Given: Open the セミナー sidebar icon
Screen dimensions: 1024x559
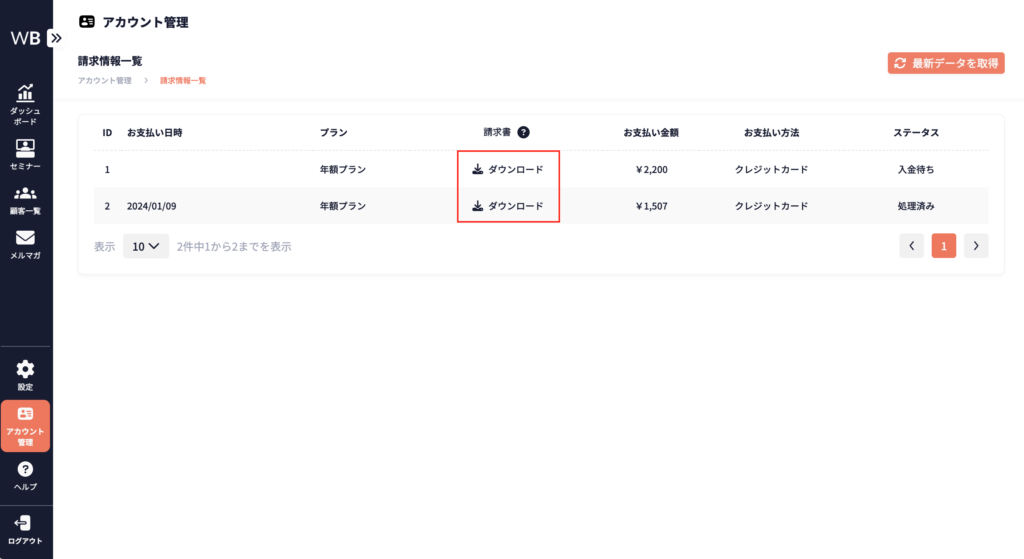Looking at the screenshot, I should 25,153.
